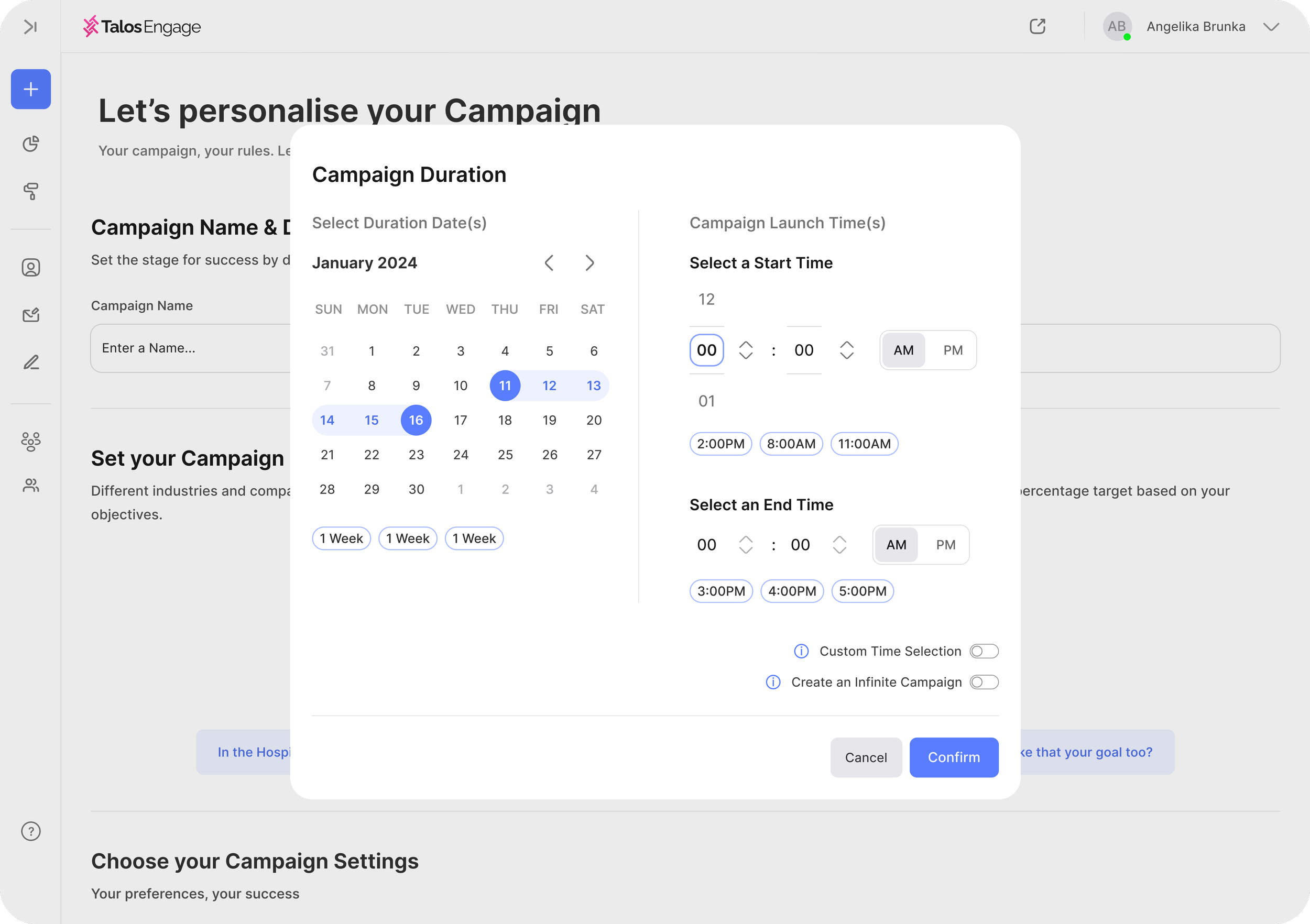Click the mail compose sidebar icon
The width and height of the screenshot is (1310, 924).
[31, 315]
